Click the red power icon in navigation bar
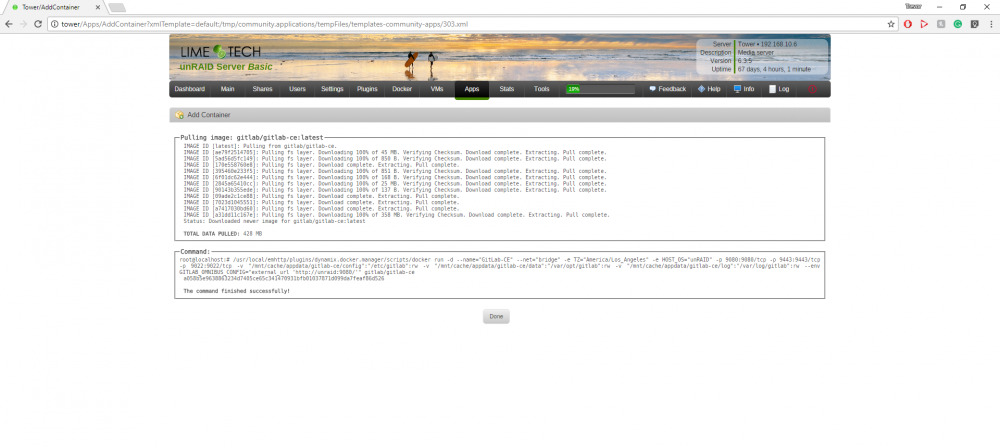The image size is (1000, 447). click(812, 89)
